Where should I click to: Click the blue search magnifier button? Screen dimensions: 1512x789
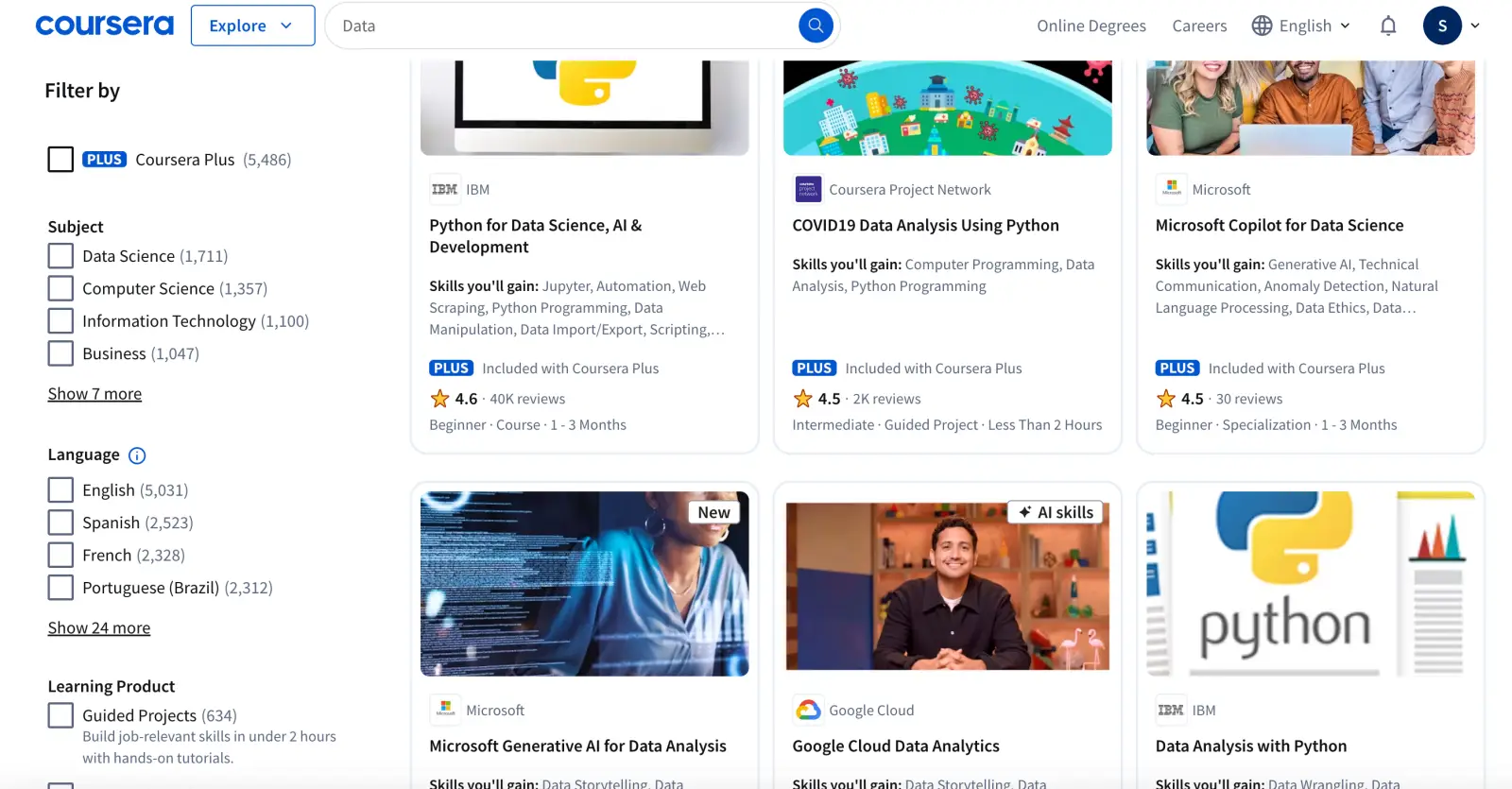(x=816, y=26)
